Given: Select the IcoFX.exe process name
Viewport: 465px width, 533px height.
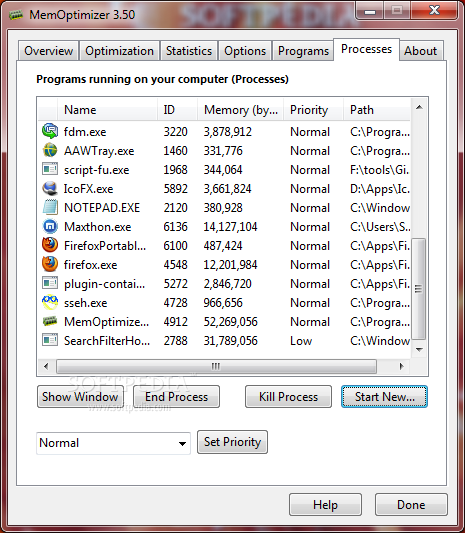Looking at the screenshot, I should click(88, 189).
